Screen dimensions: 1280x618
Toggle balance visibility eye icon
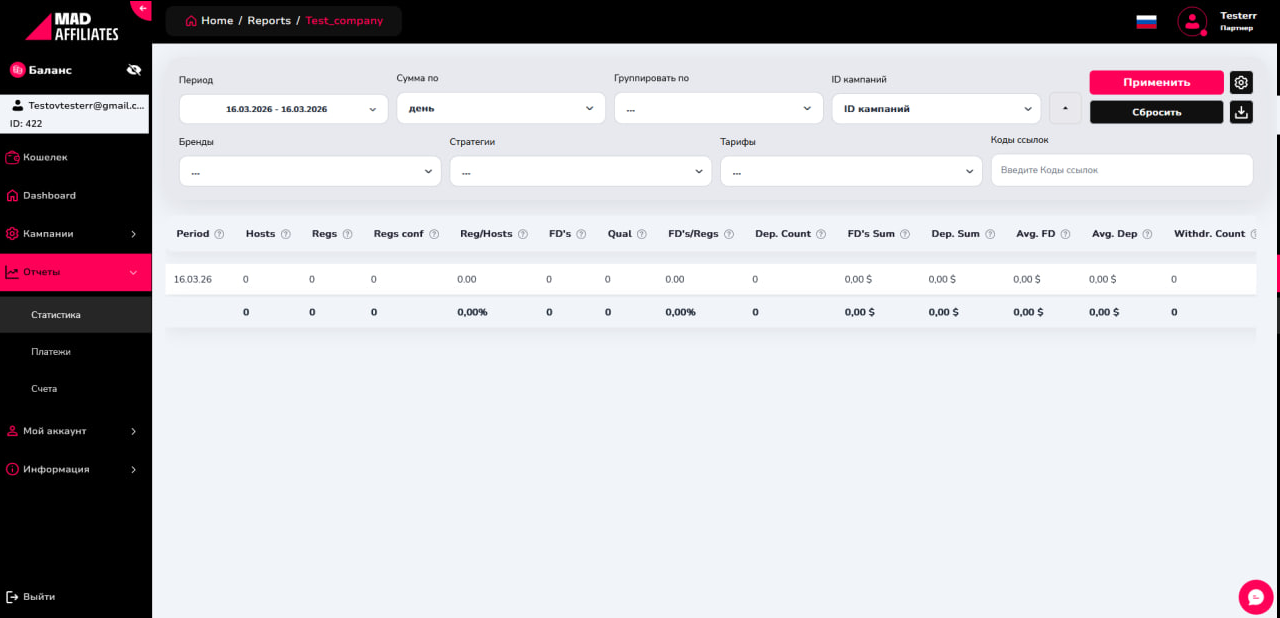(x=134, y=70)
